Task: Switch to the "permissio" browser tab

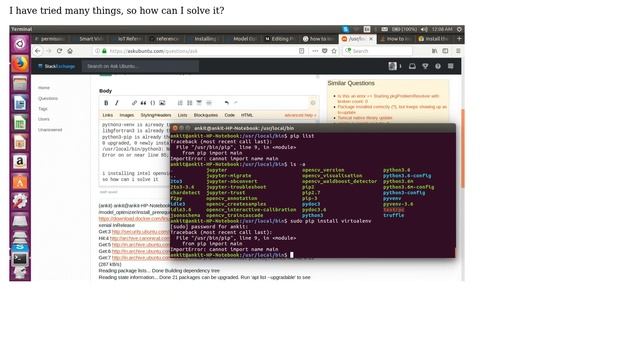Action: click(x=51, y=39)
